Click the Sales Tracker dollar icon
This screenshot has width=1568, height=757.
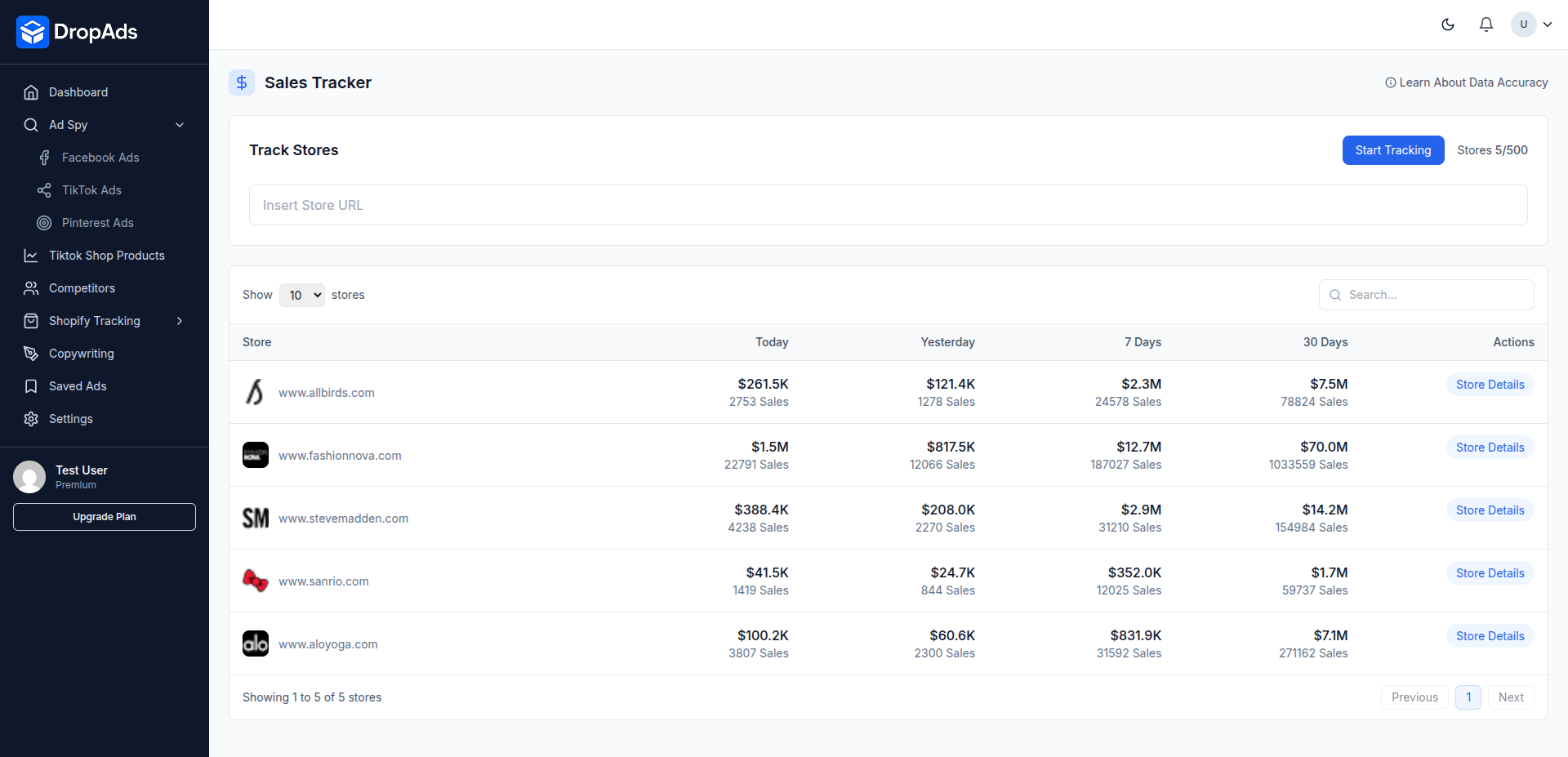coord(242,82)
